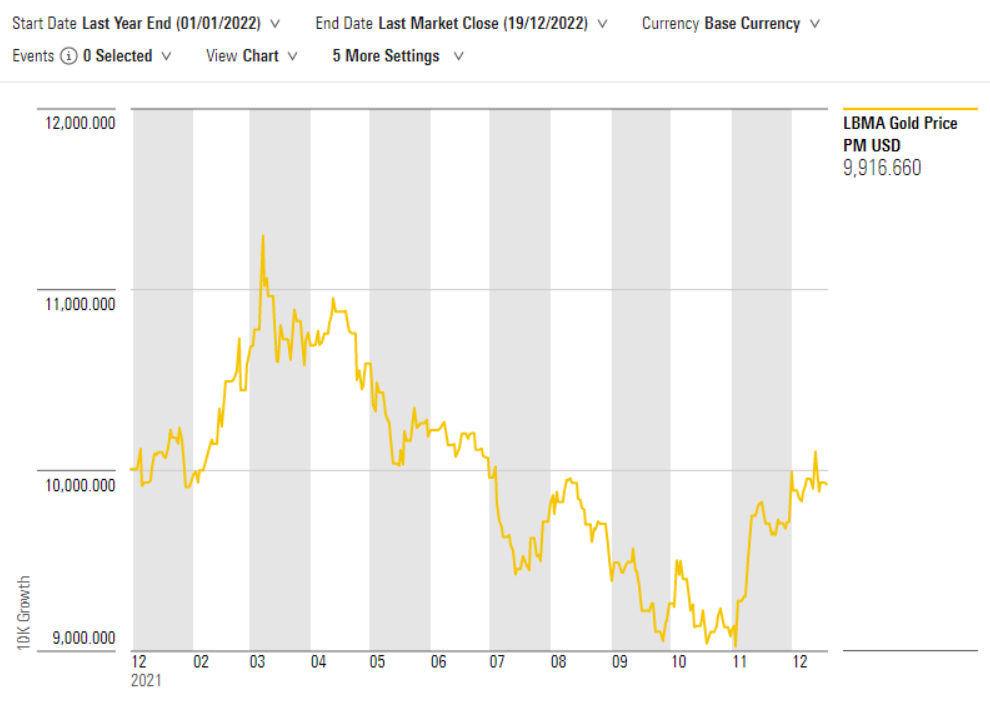
Task: Click the 10K Growth axis title
Action: (24, 613)
